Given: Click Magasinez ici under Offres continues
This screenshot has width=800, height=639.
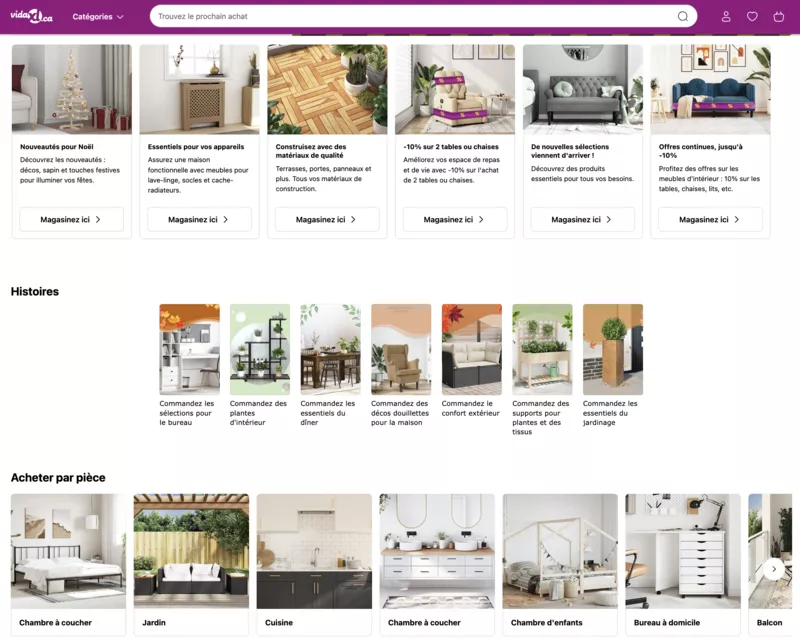Looking at the screenshot, I should [710, 219].
